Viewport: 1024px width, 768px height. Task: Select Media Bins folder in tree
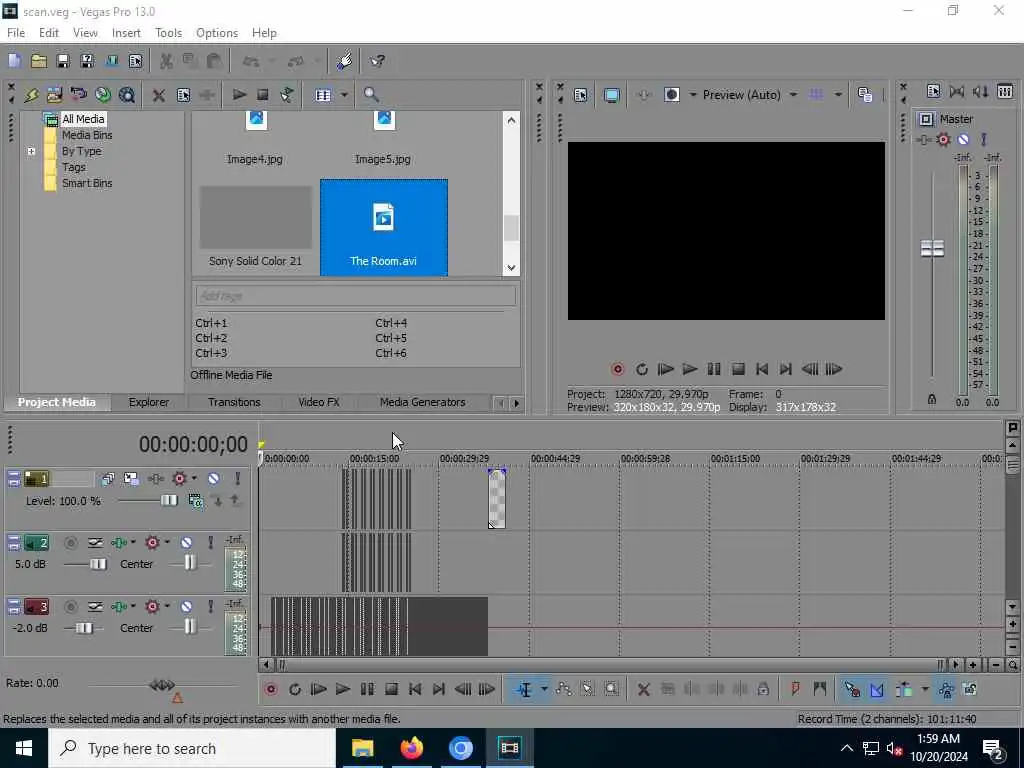click(x=87, y=135)
